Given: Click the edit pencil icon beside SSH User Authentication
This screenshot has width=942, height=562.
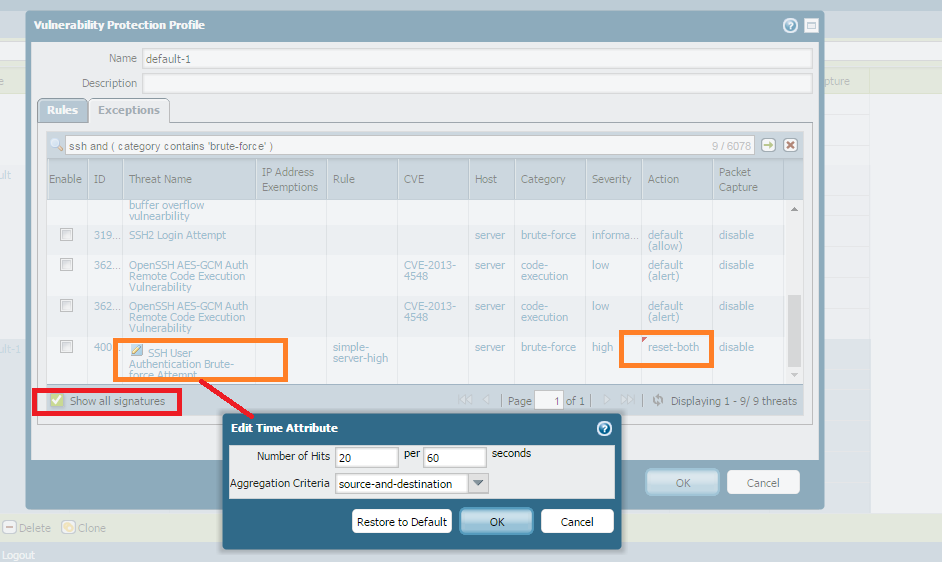Looking at the screenshot, I should (137, 351).
